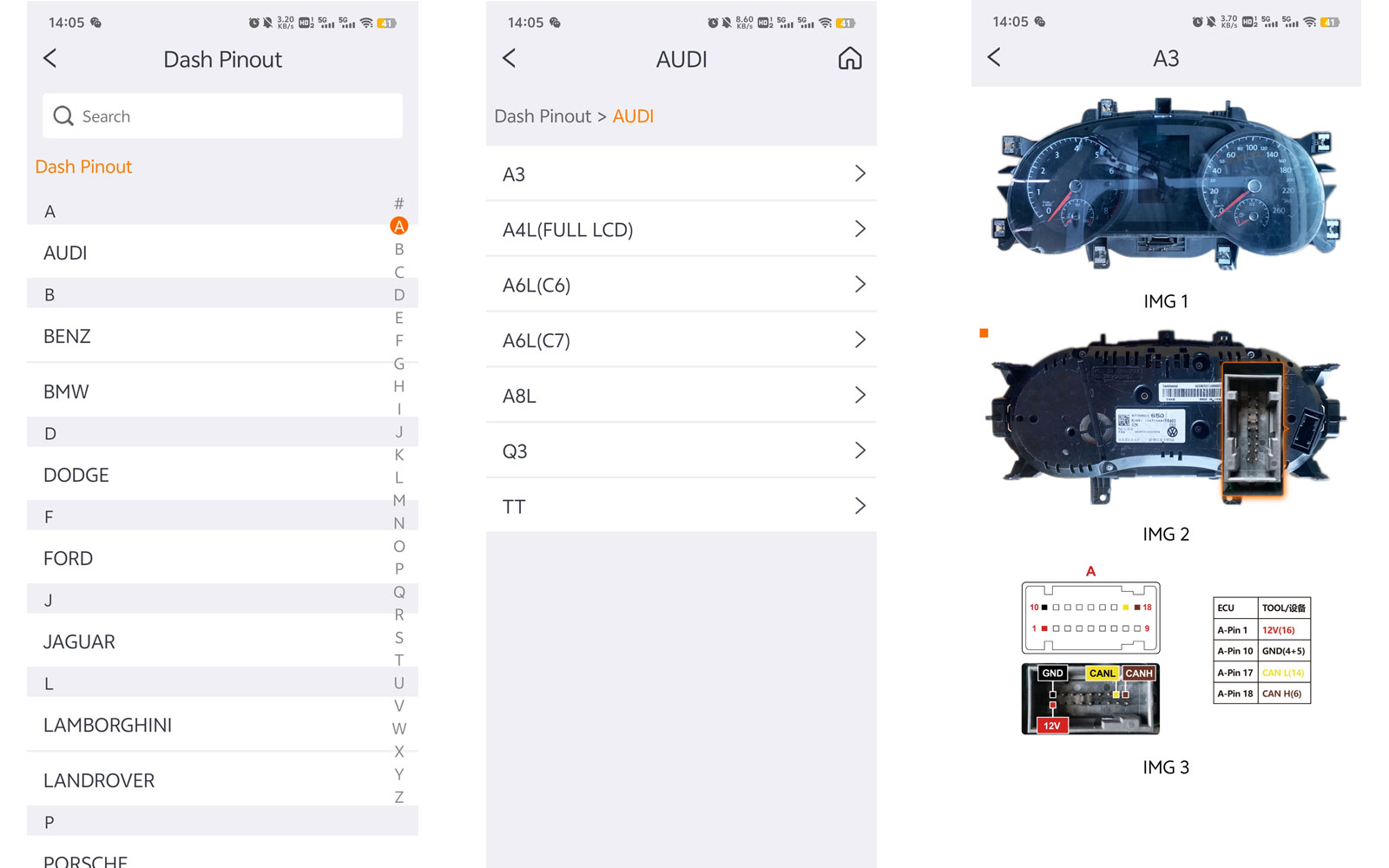Select Q3 from Audi model list
This screenshot has width=1389, height=868.
click(x=516, y=451)
